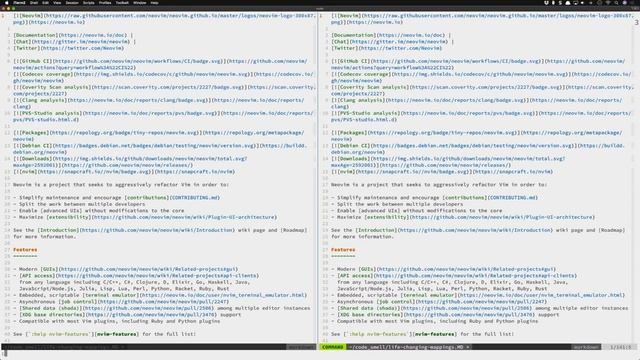Click the Downloads badge line in left pane
This screenshot has height=360, width=640.
(130, 162)
